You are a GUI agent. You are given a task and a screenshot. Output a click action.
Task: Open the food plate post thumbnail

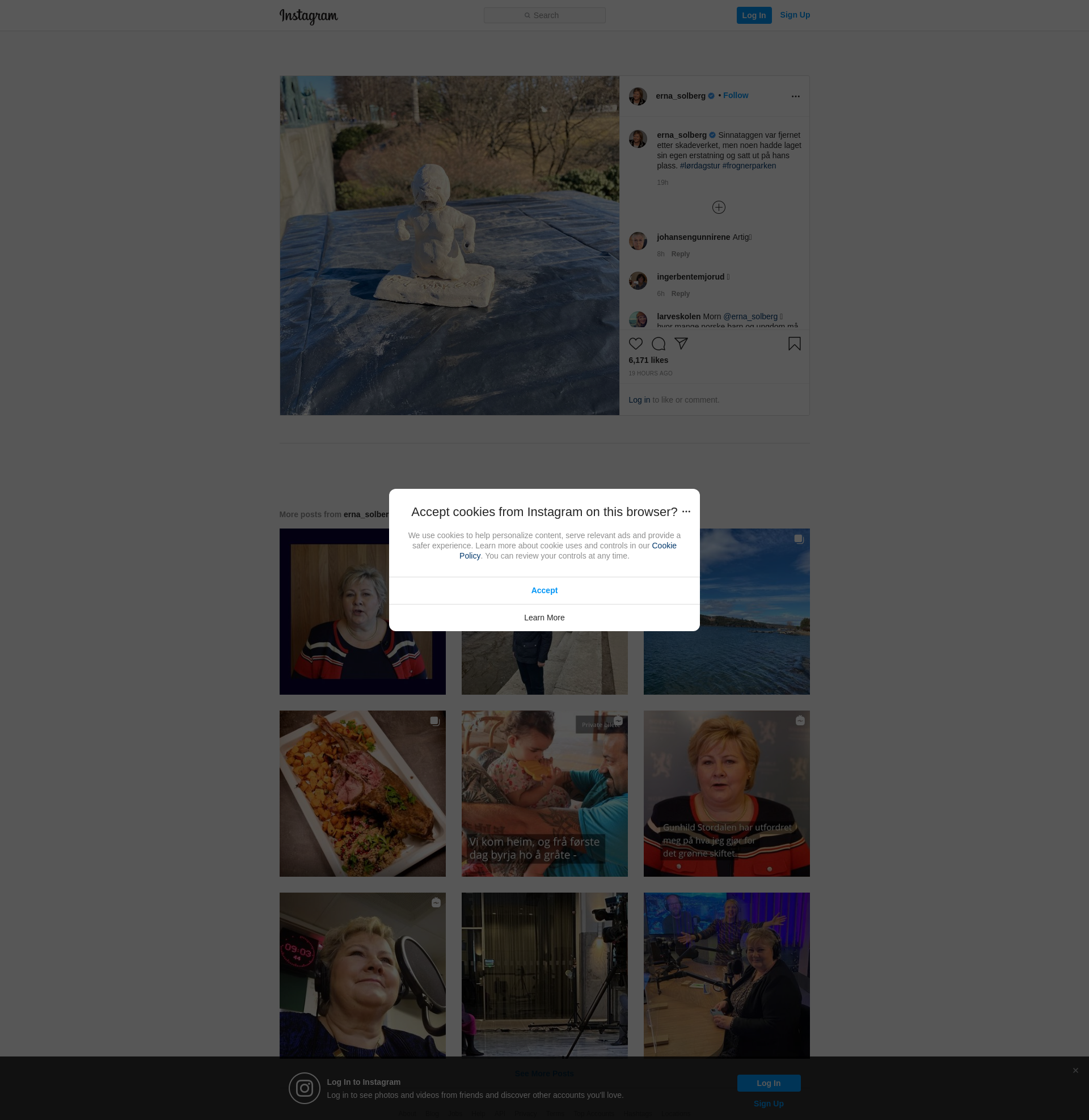362,793
